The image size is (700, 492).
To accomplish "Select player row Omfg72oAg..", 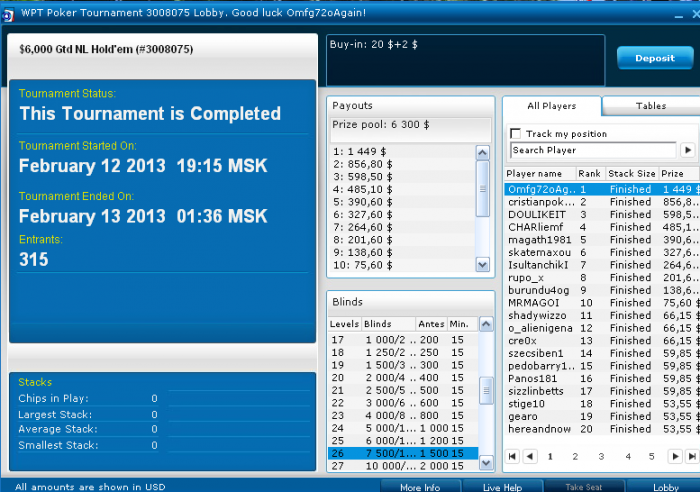I will (602, 189).
